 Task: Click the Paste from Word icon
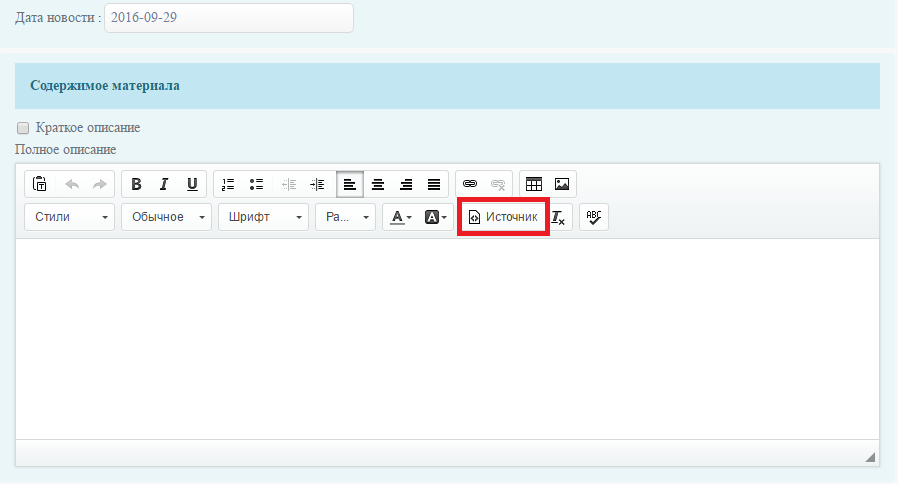40,184
